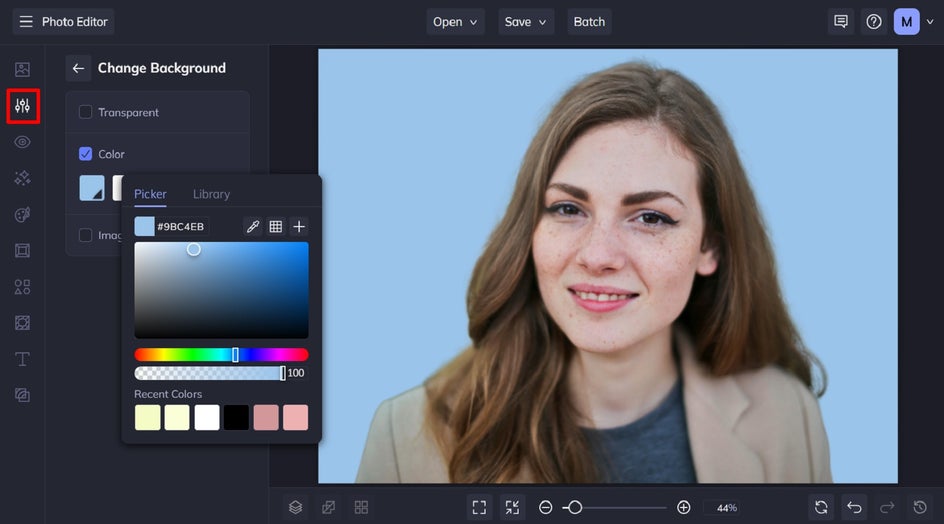This screenshot has height=524, width=944.
Task: Uncheck the Color checkbox
Action: [85, 154]
